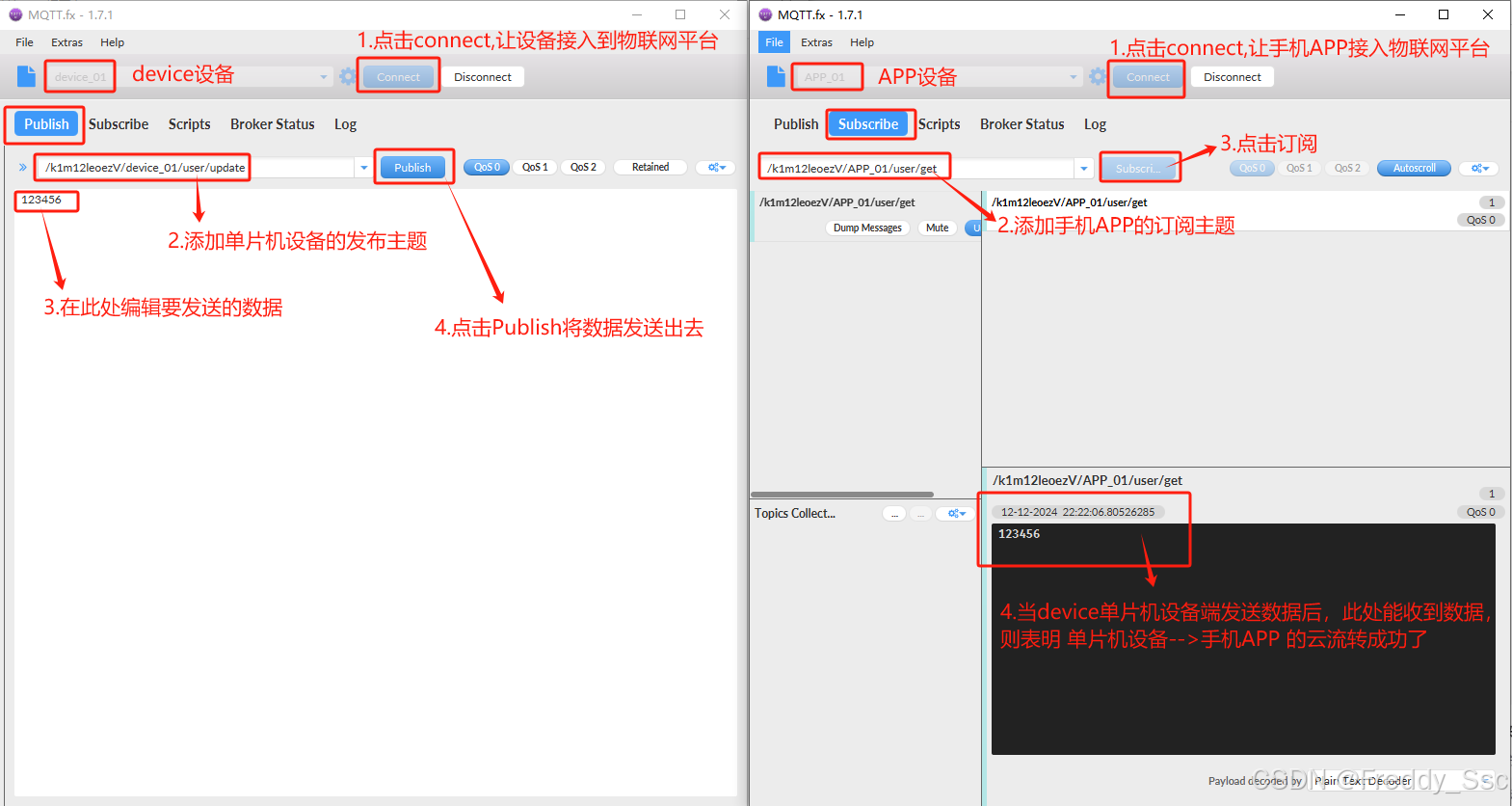Expand the subscribe topic history dropdown arrow
1512x806 pixels.
click(x=1084, y=169)
